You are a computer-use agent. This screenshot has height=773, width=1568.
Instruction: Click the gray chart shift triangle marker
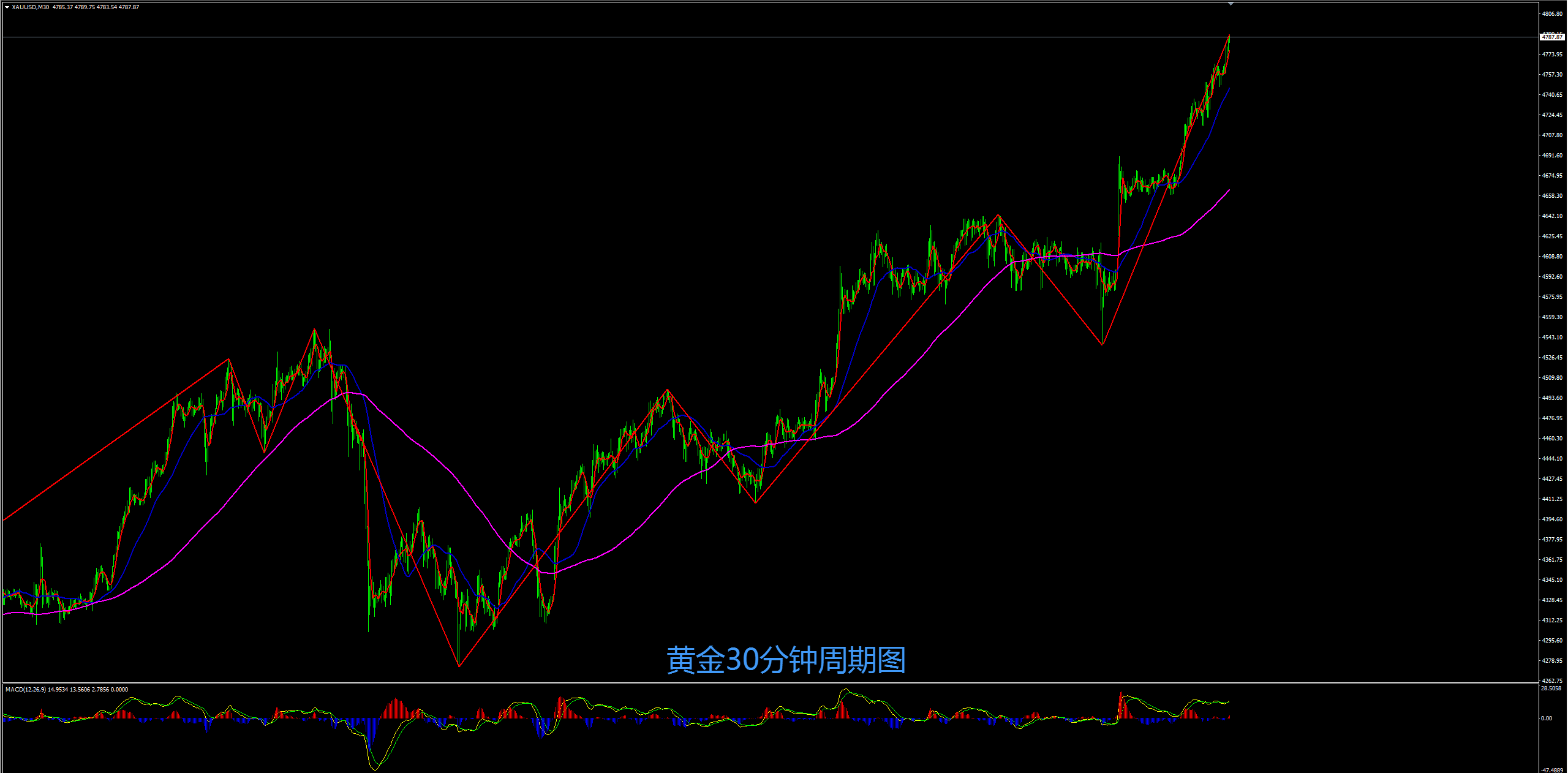click(1231, 4)
